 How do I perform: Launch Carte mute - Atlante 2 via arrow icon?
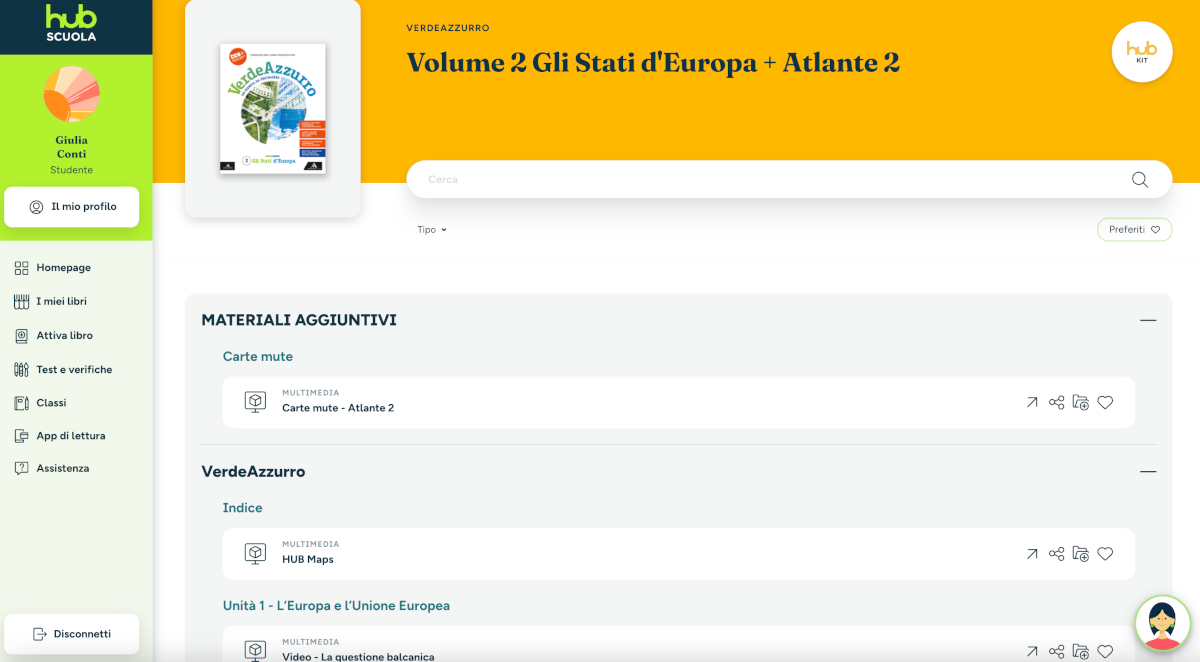tap(1032, 403)
